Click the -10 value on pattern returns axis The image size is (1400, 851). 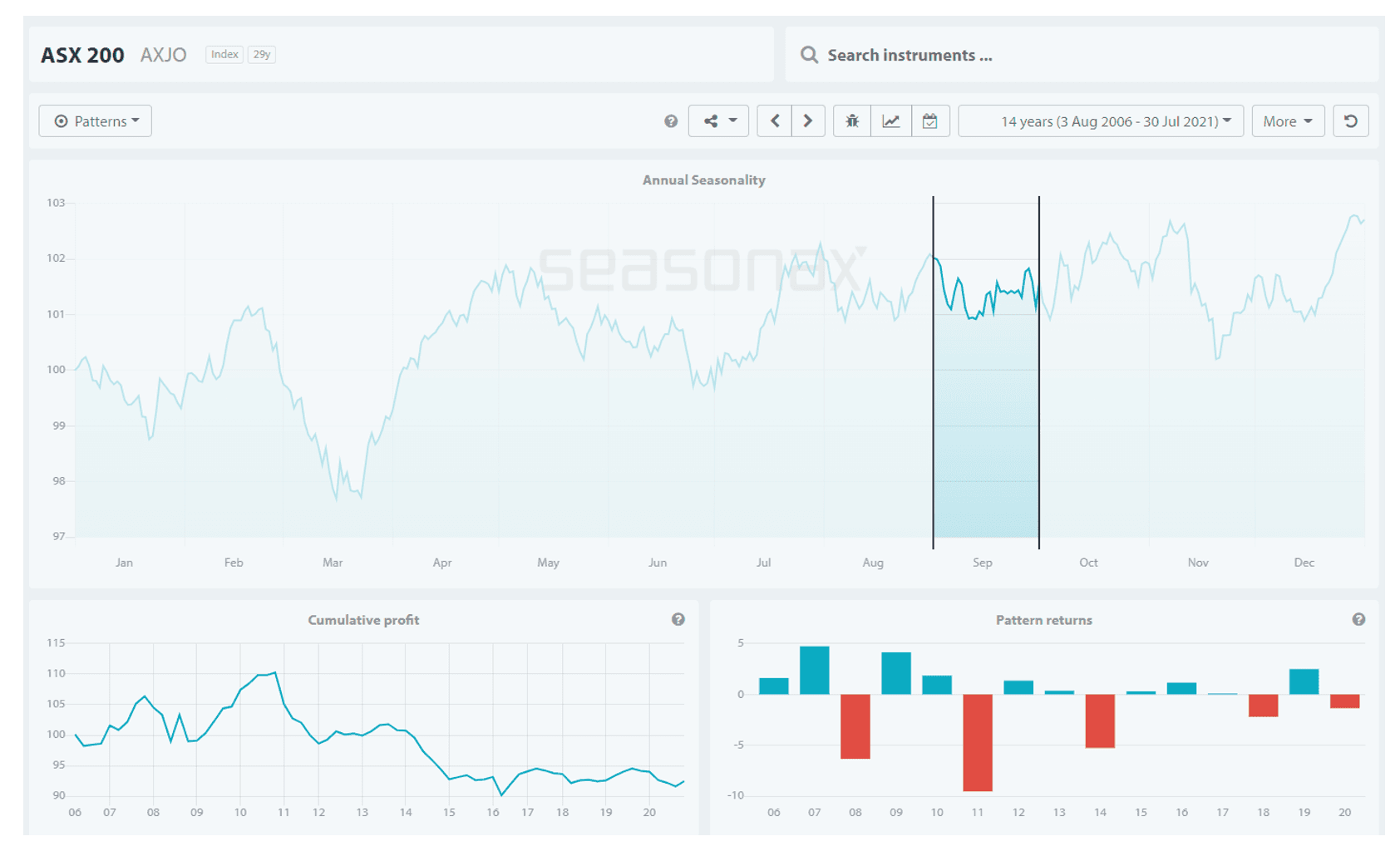point(736,795)
